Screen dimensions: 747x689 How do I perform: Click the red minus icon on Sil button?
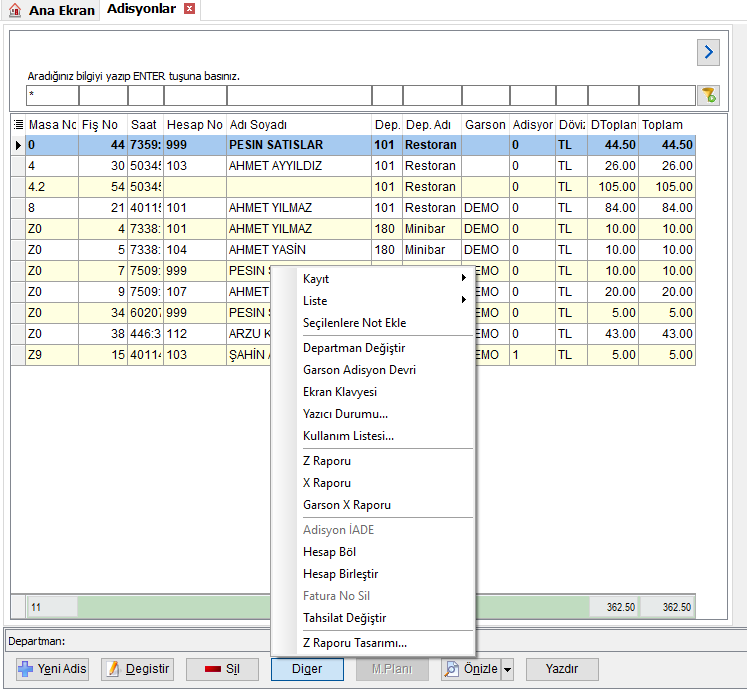(x=212, y=669)
